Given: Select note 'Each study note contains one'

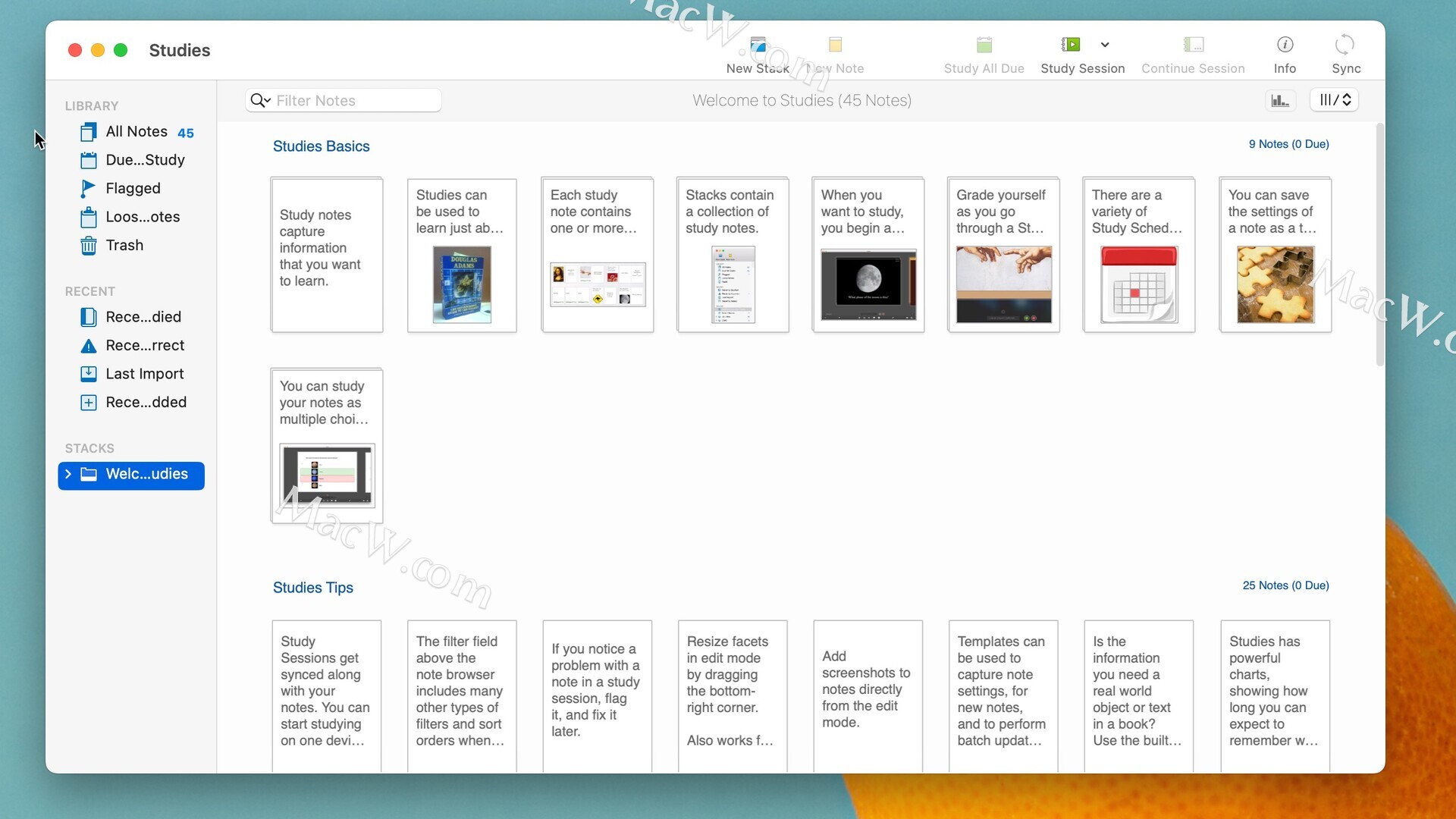Looking at the screenshot, I should pyautogui.click(x=598, y=255).
